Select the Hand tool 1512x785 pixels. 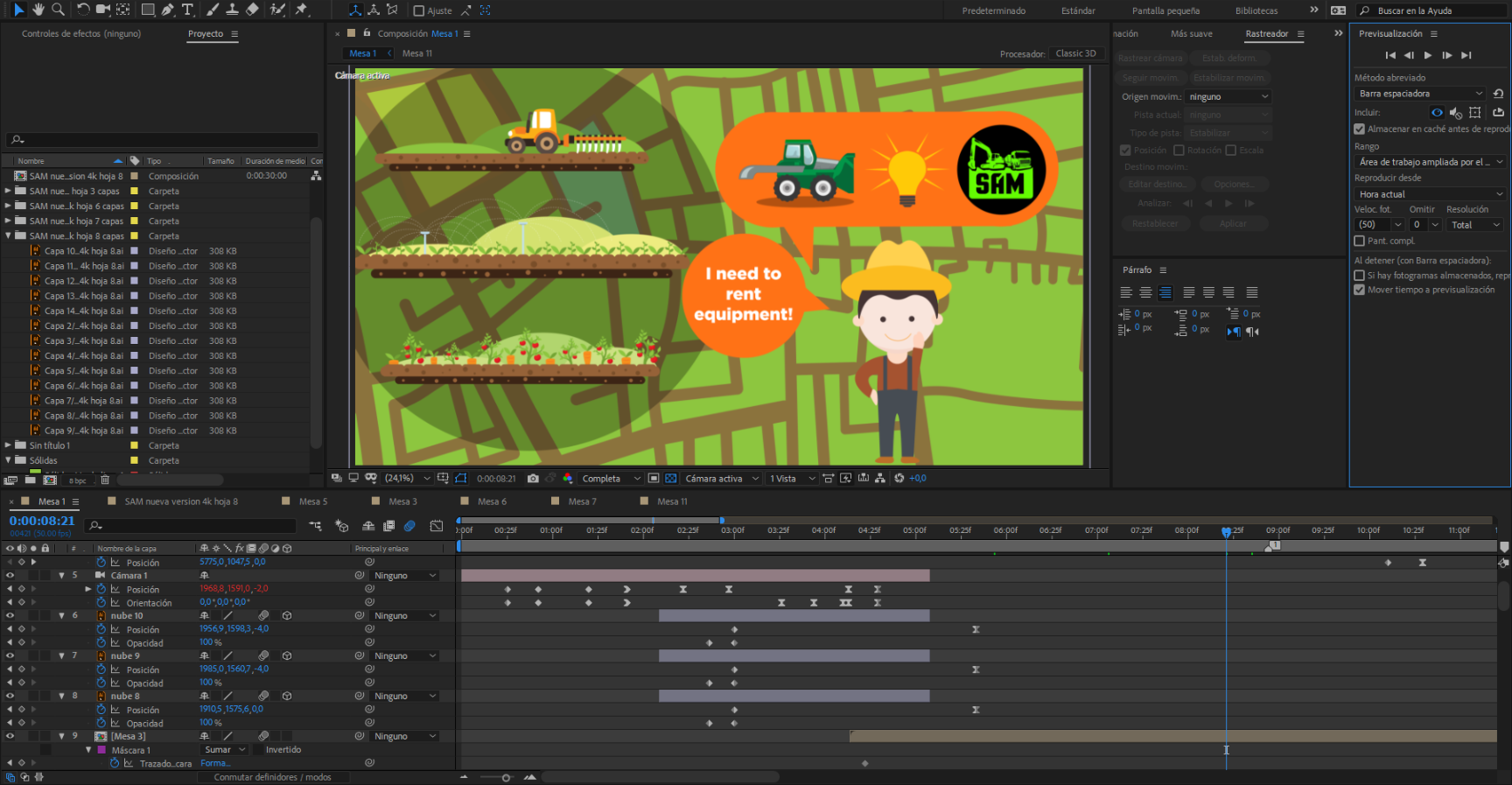38,10
